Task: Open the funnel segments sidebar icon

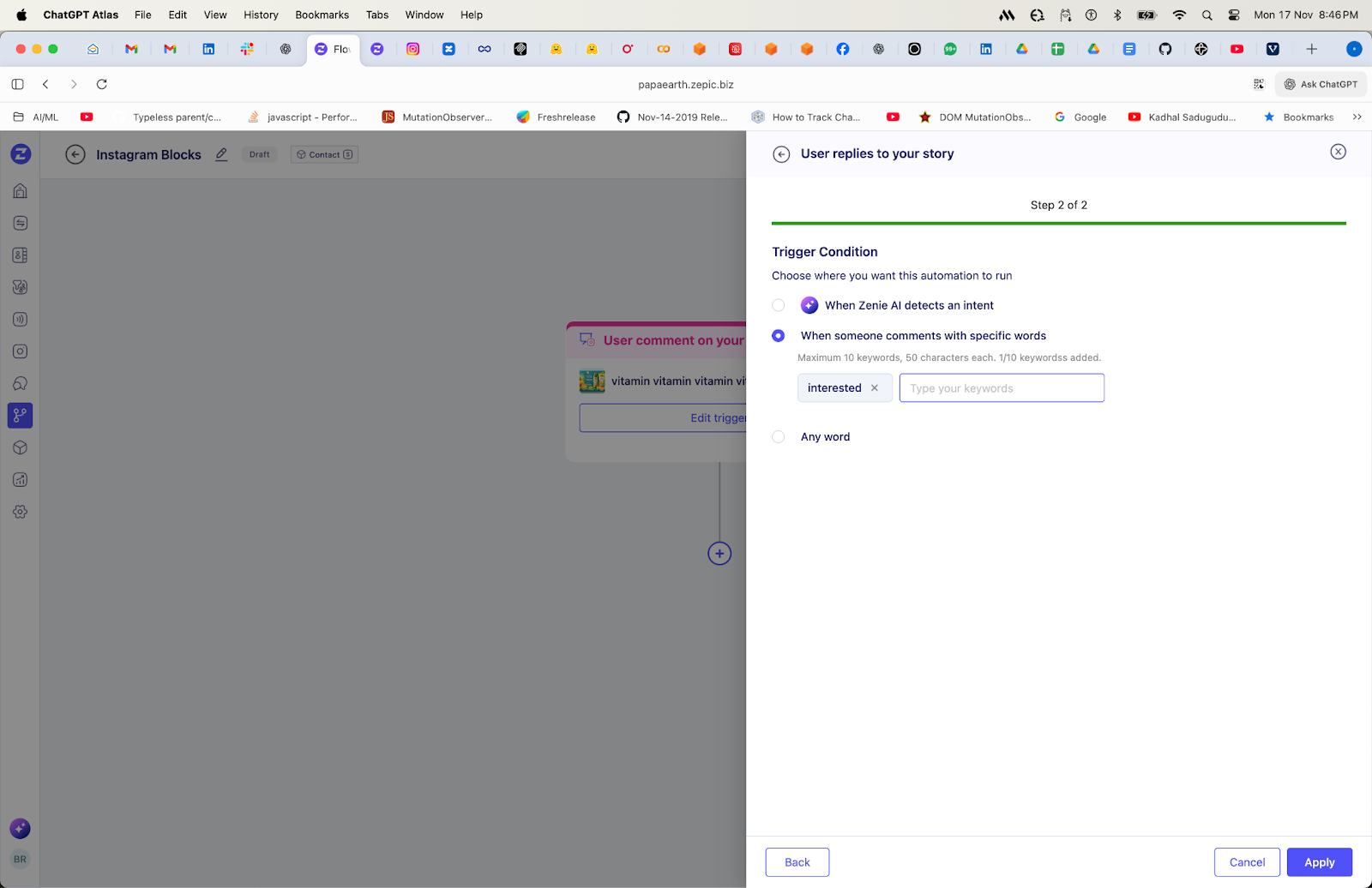Action: click(x=21, y=287)
